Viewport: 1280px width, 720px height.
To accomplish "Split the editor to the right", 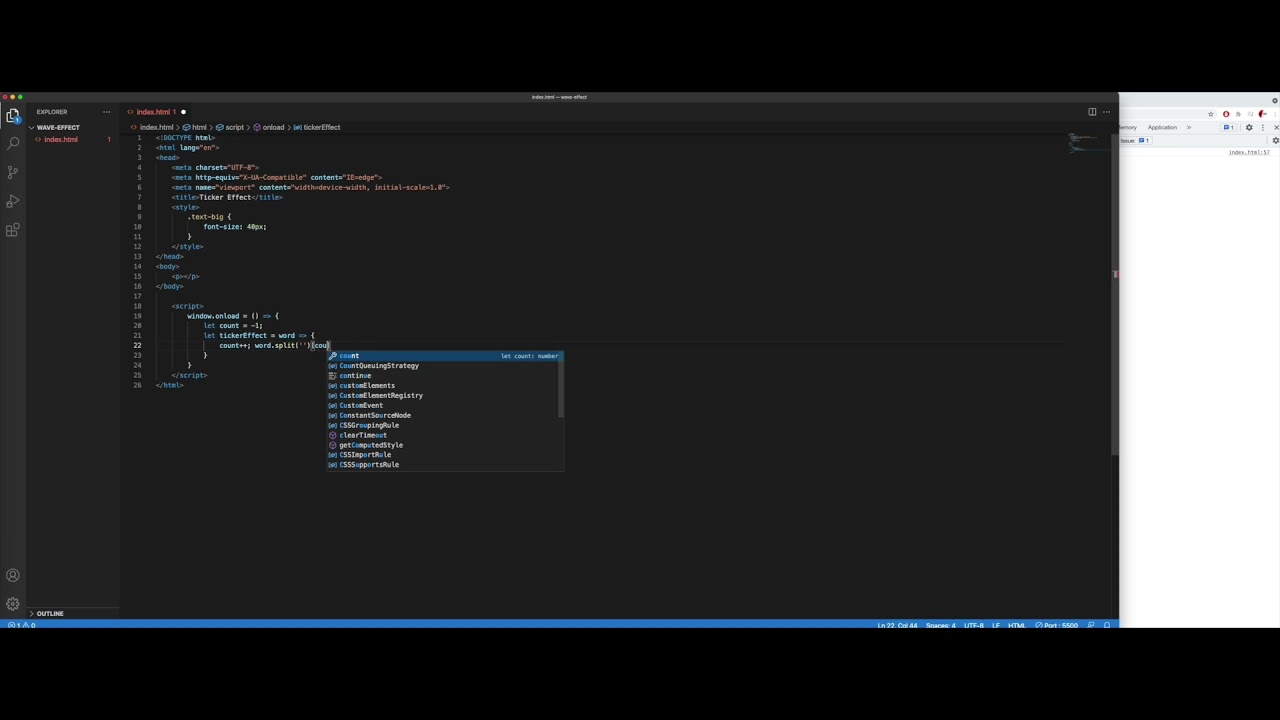I will (x=1092, y=112).
